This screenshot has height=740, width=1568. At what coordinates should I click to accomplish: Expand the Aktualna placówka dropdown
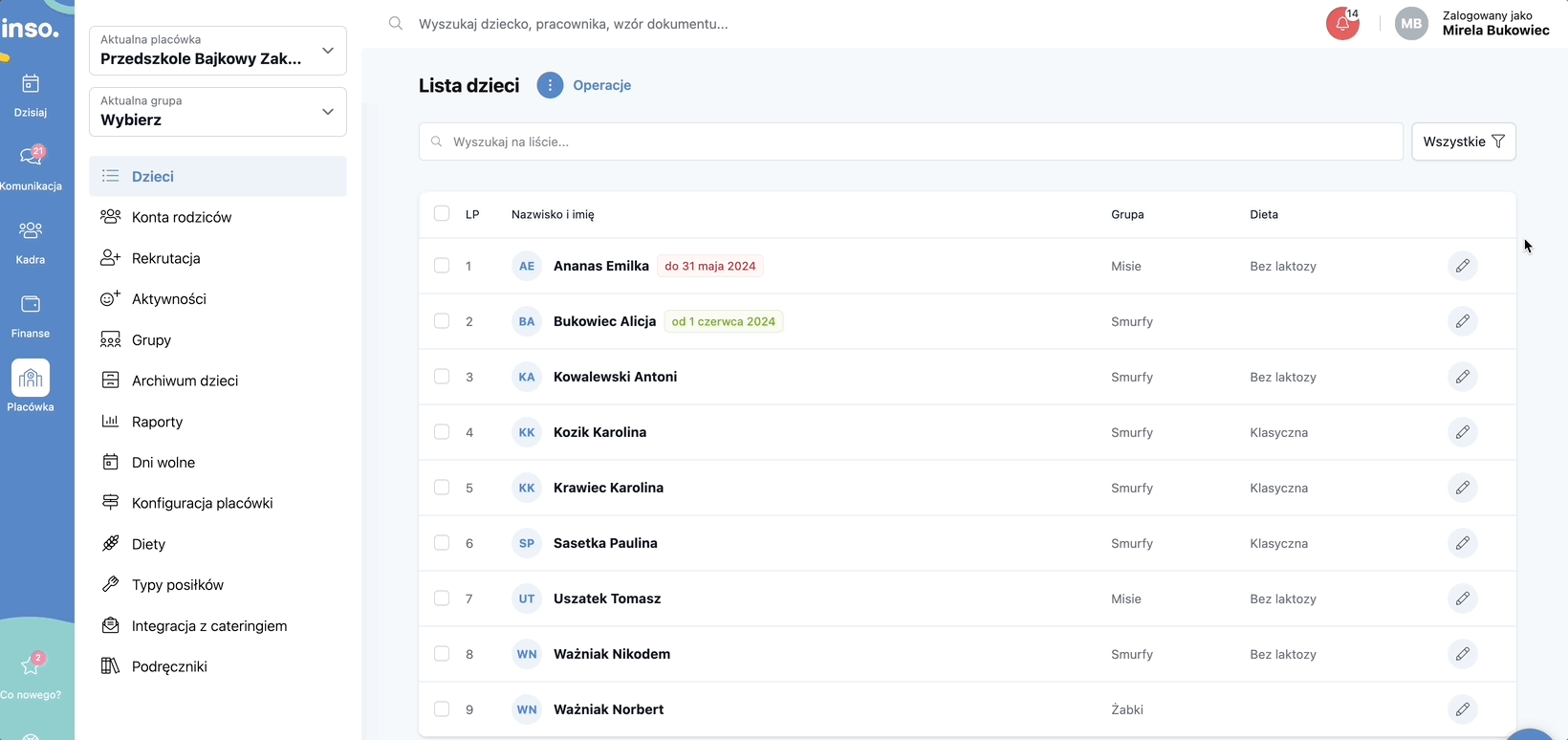218,51
